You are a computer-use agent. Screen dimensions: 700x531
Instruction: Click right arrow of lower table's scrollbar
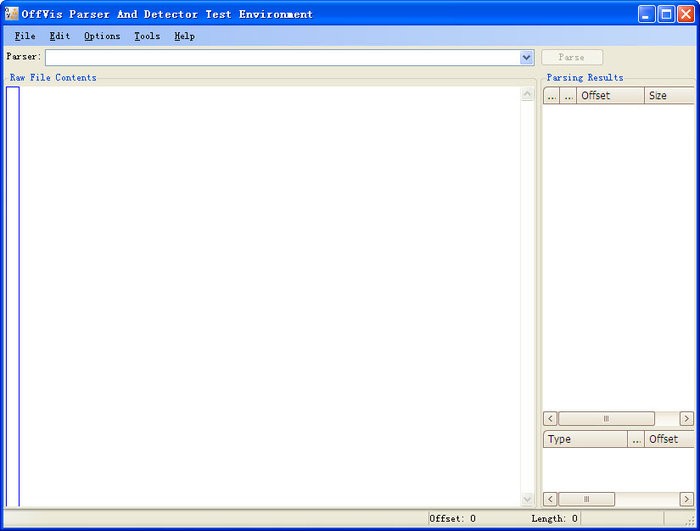point(687,499)
